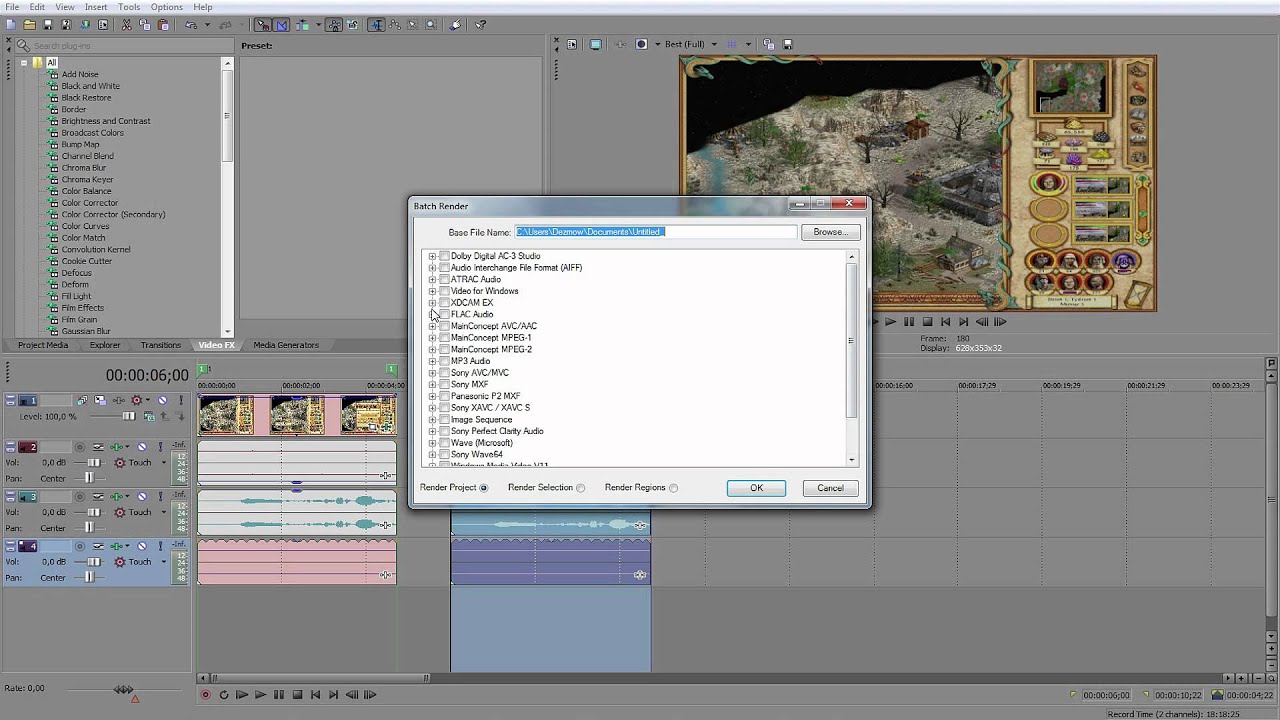The width and height of the screenshot is (1280, 720).
Task: Click the Save floppy-disk icon in the toolbar
Action: coord(48,25)
